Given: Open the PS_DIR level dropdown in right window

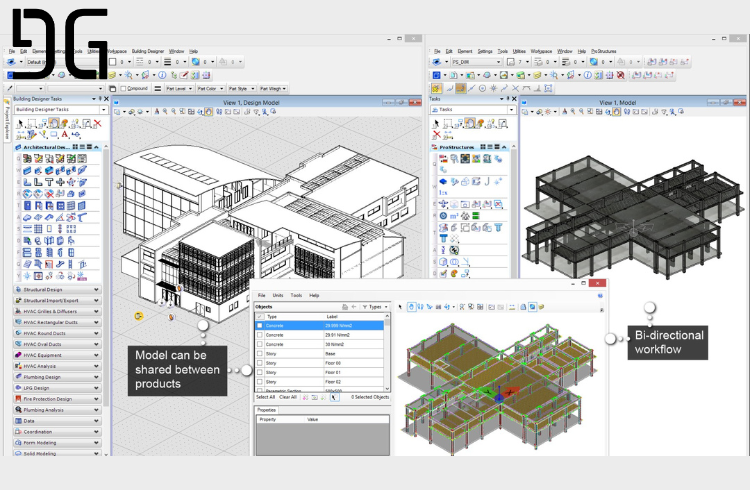Looking at the screenshot, I should (x=476, y=62).
